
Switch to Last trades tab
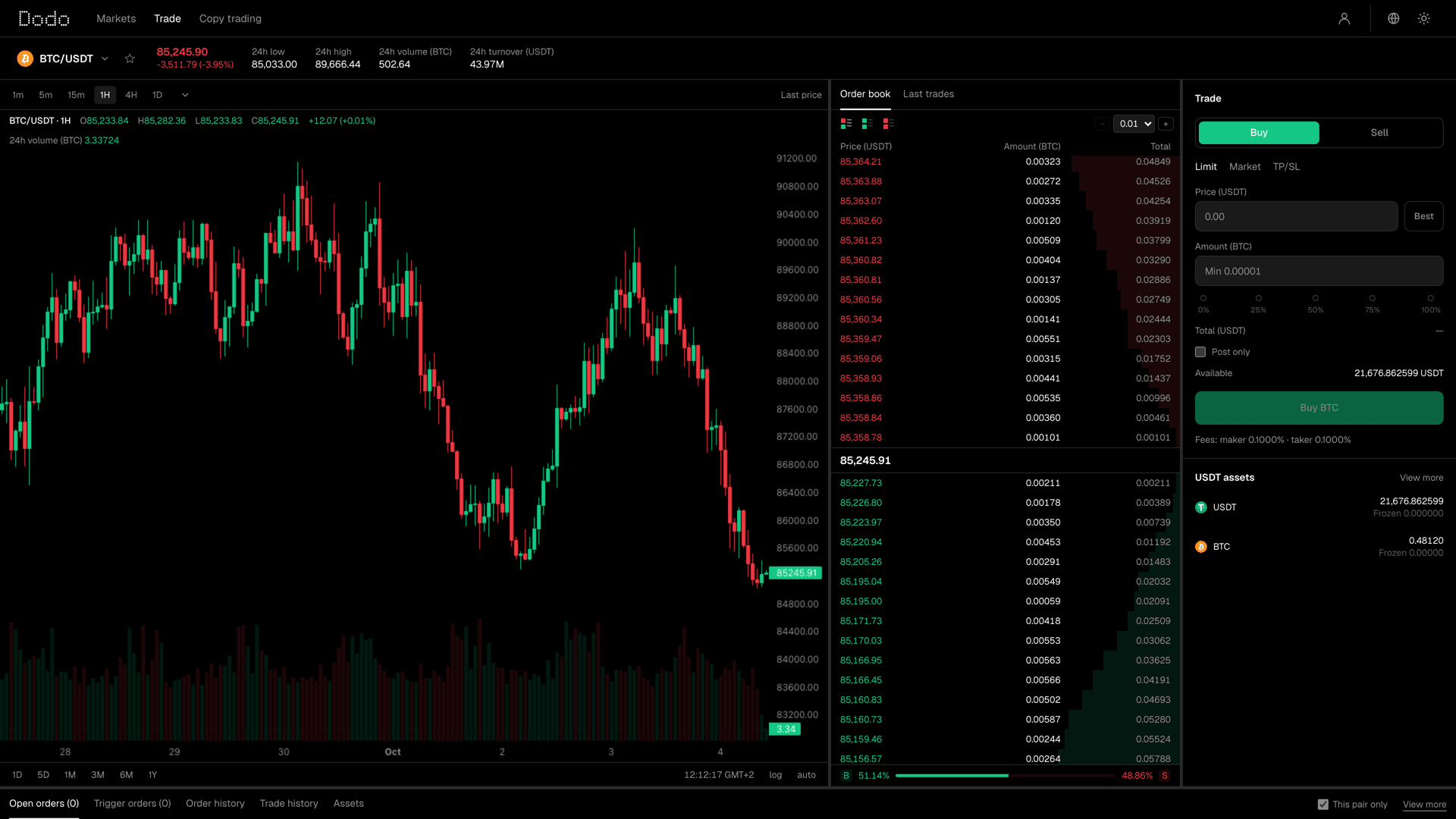928,94
